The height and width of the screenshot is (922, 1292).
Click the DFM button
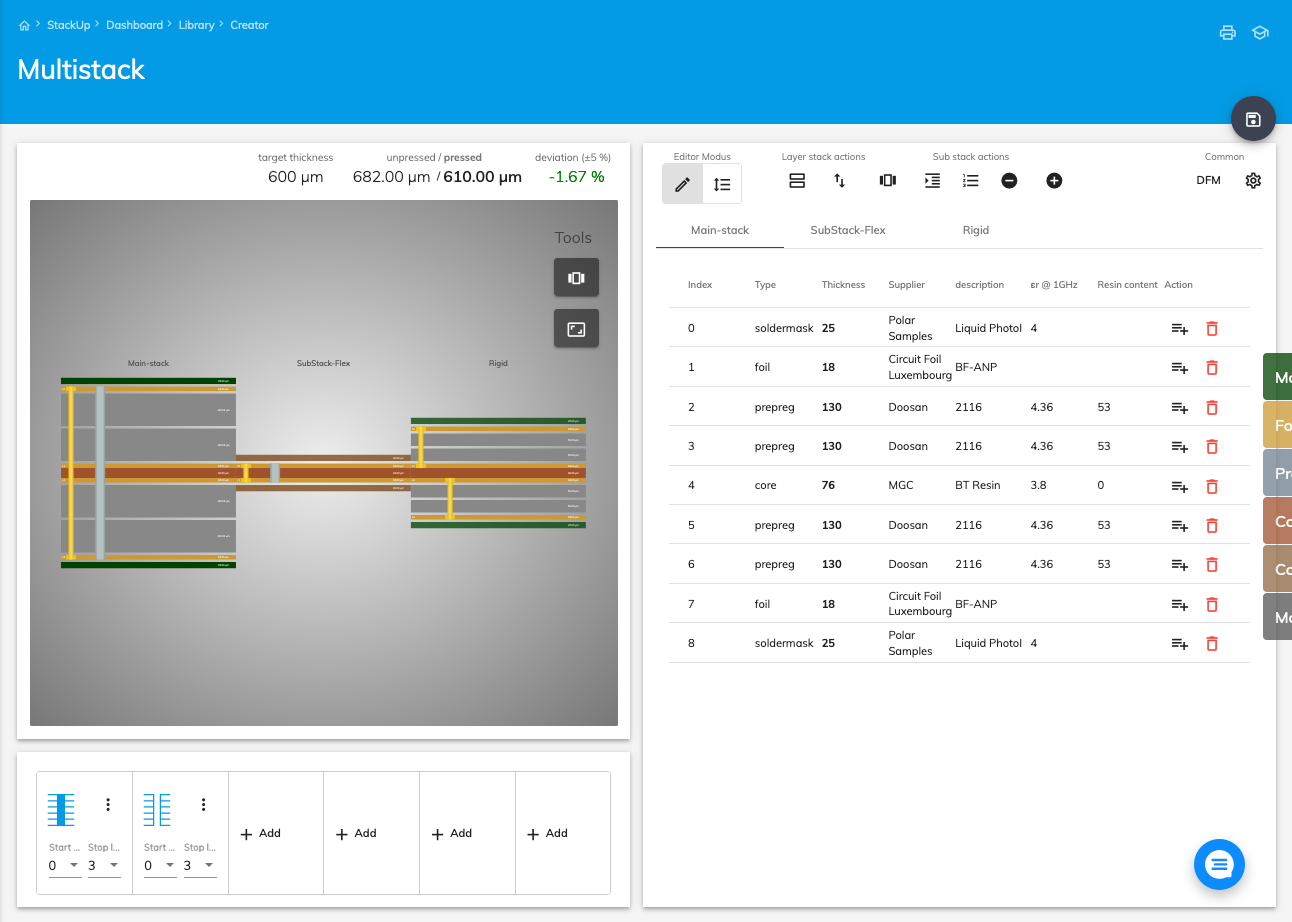[x=1208, y=181]
